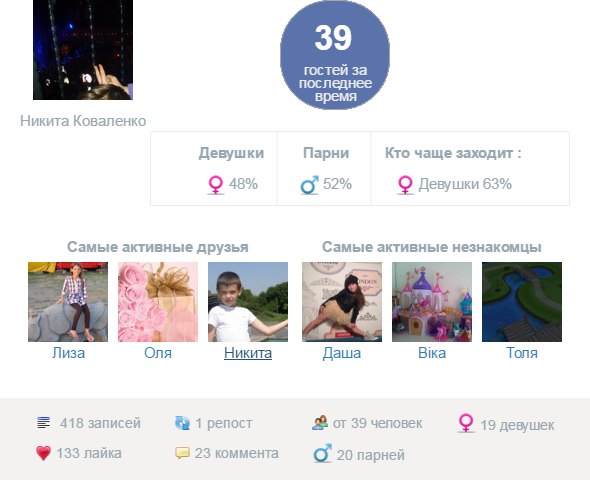Click the female icon next to Девушки 63%
This screenshot has height=480, width=590.
(405, 185)
